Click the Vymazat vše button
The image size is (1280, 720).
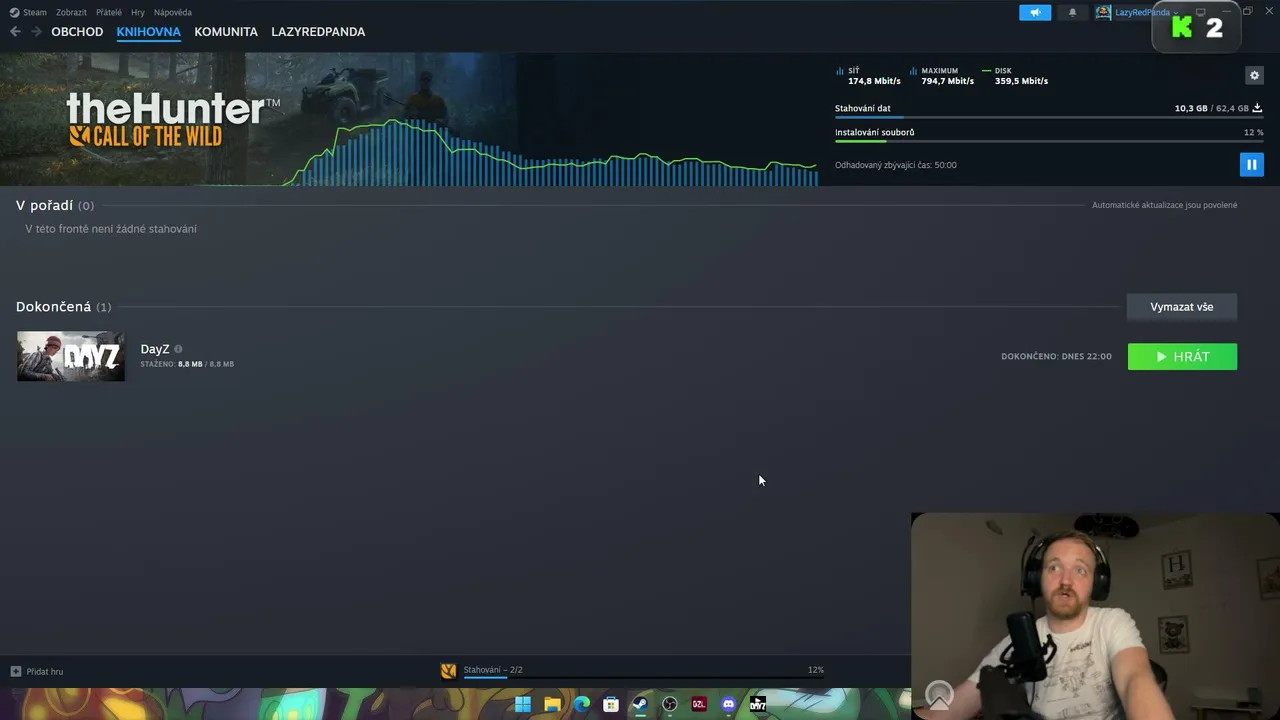pyautogui.click(x=1182, y=307)
